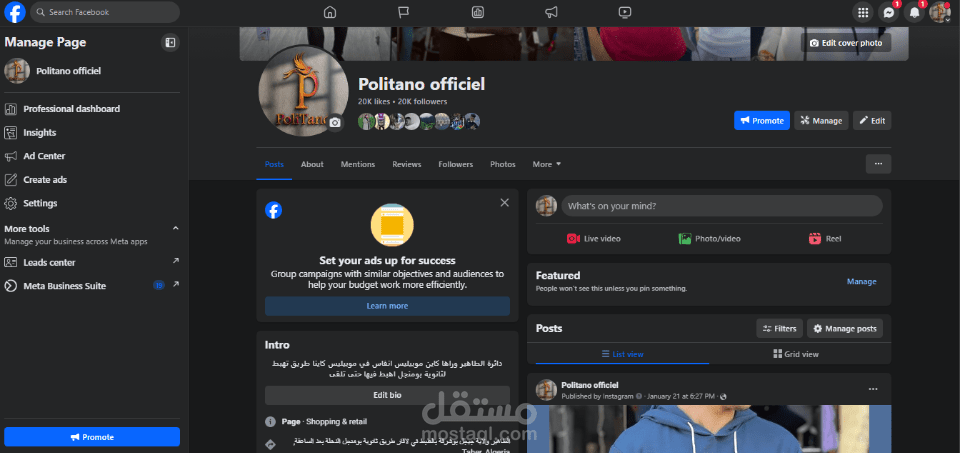Open Insights in the sidebar

click(92, 133)
